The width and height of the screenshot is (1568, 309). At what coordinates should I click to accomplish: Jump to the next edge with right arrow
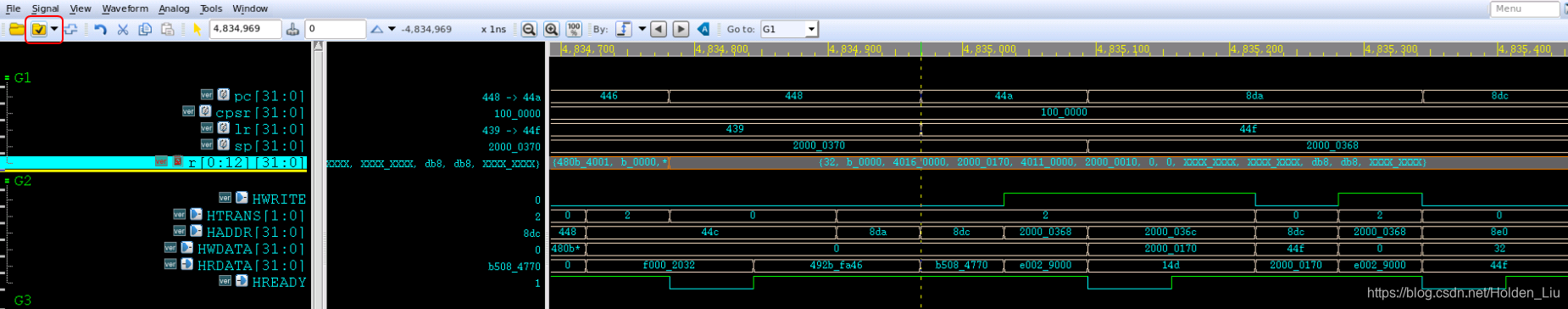pyautogui.click(x=681, y=29)
